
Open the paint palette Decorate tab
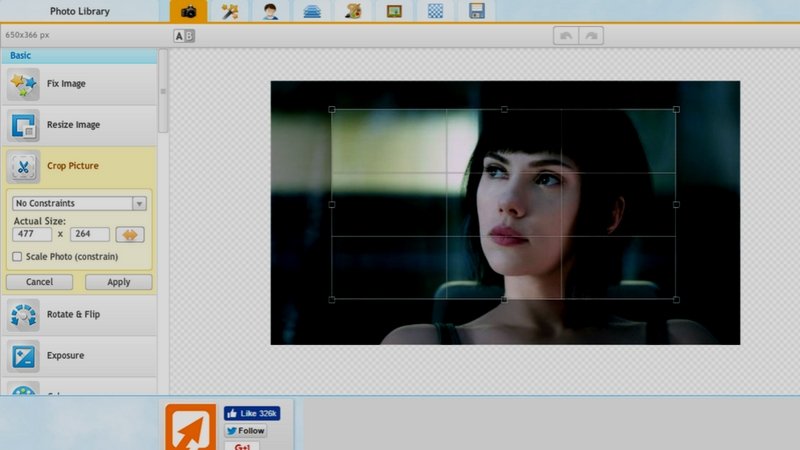click(353, 11)
